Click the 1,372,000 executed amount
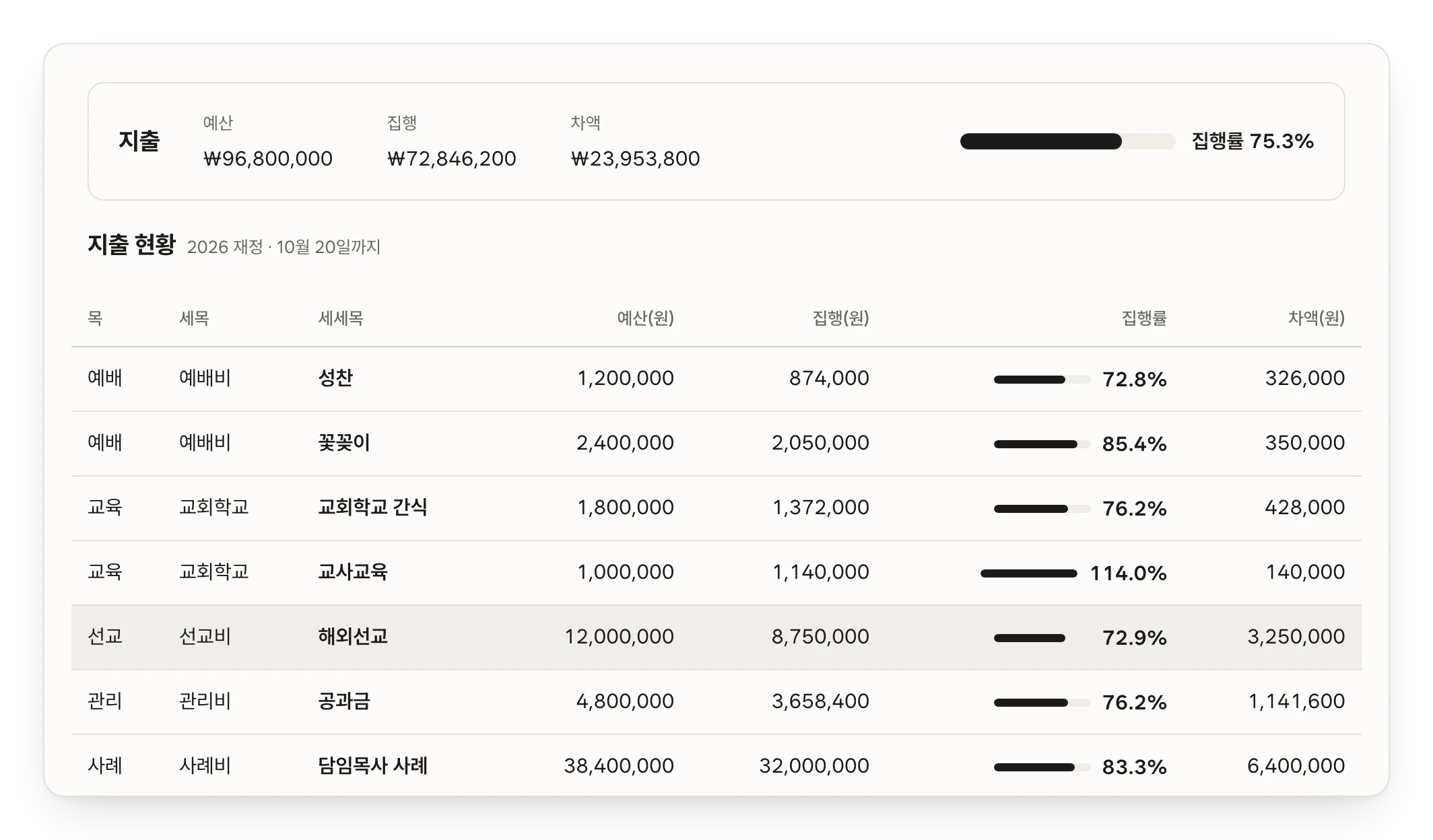Viewport: 1433px width, 840px height. 821,507
